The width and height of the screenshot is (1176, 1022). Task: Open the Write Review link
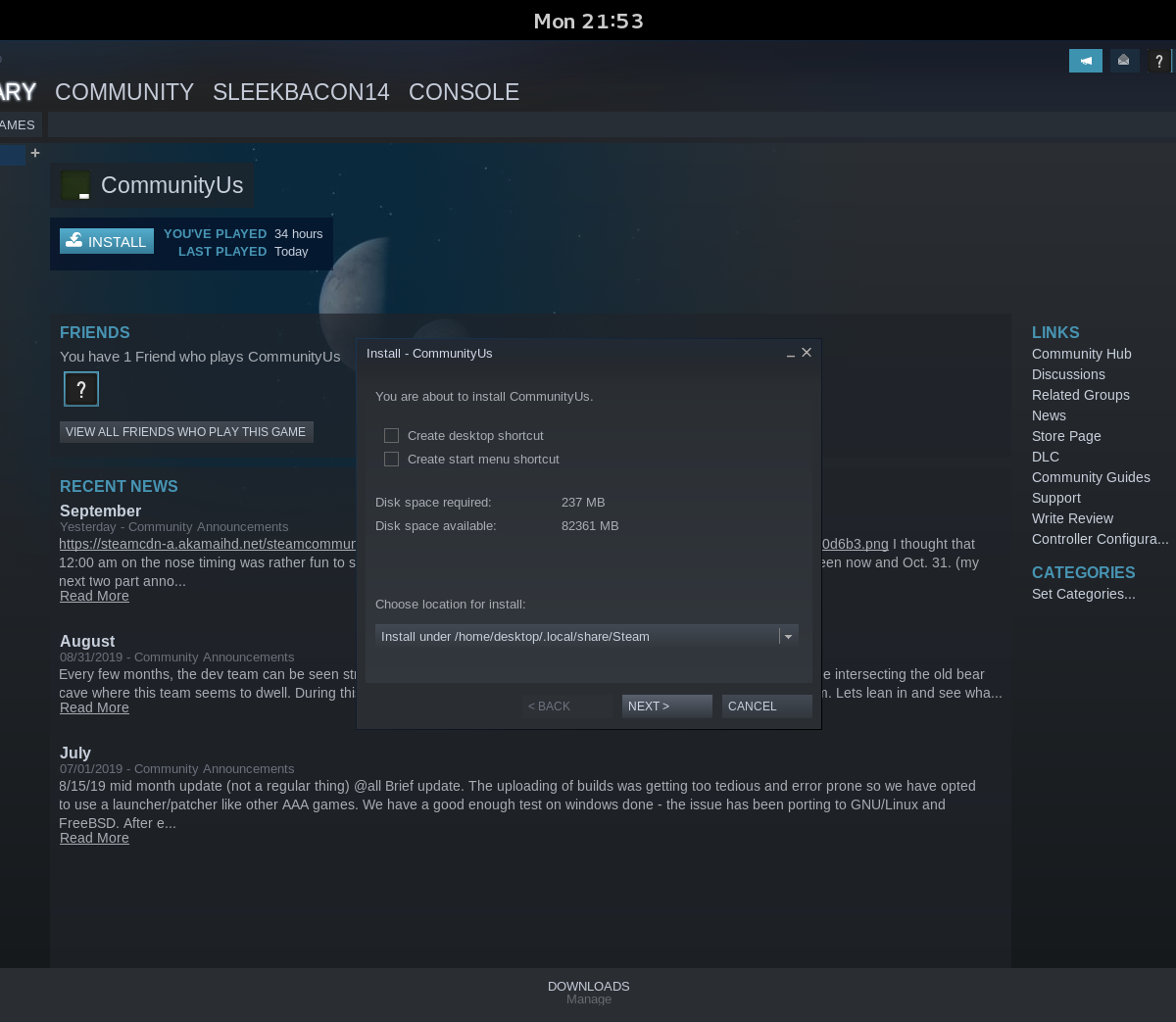coord(1072,518)
